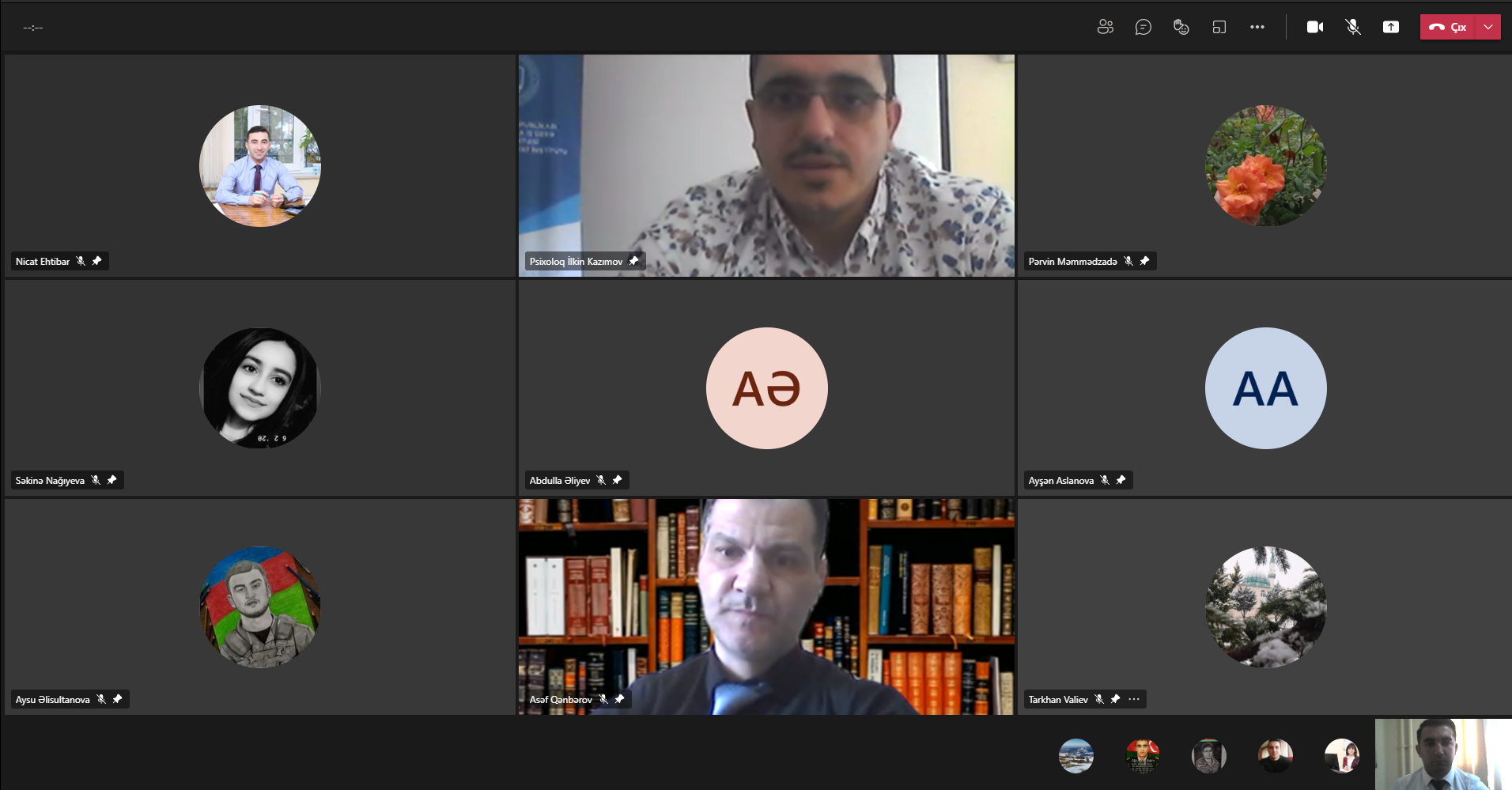Open the share content tray icon
The width and height of the screenshot is (1512, 790).
(x=1390, y=27)
